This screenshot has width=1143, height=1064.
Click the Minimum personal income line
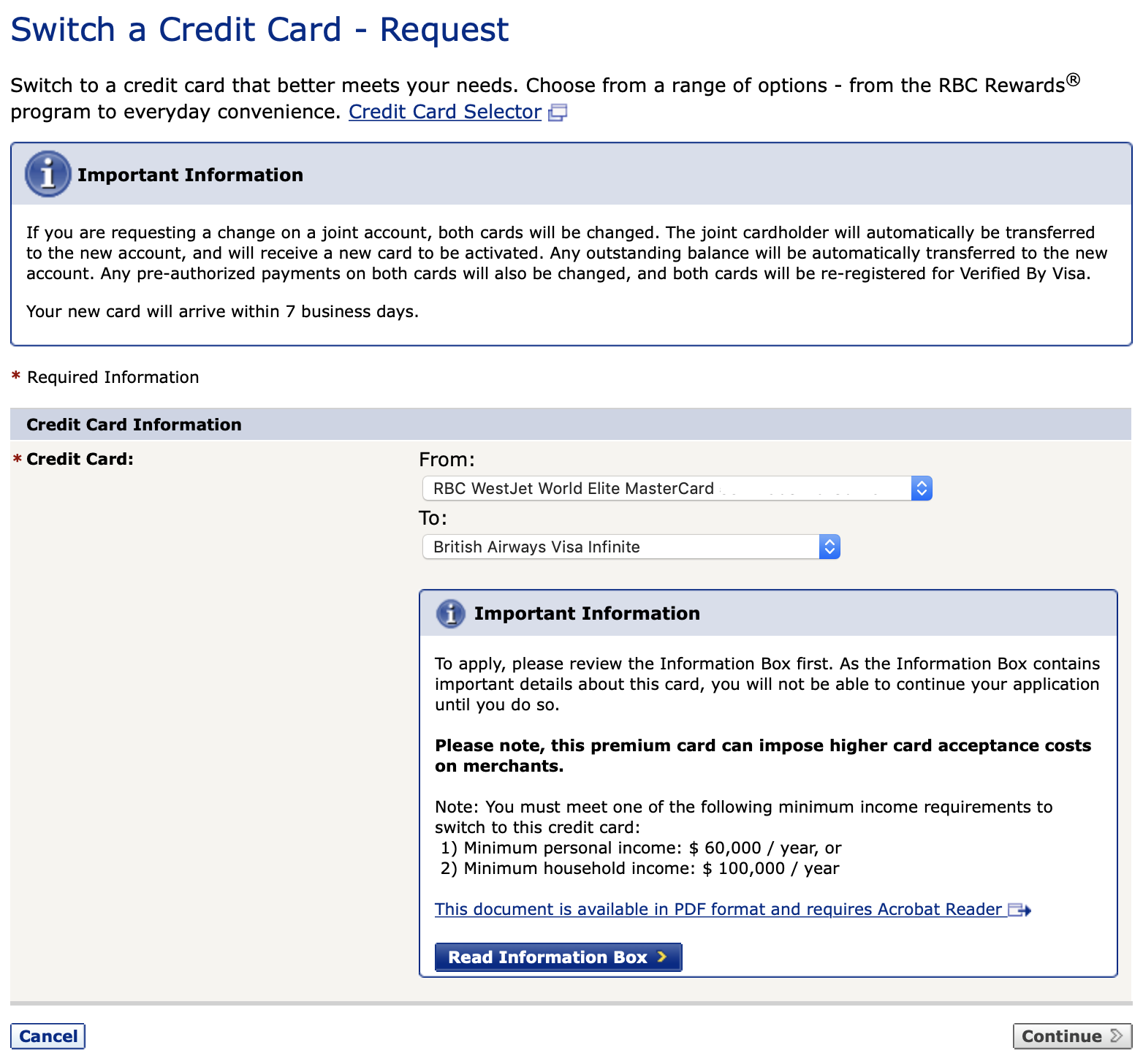[x=641, y=848]
